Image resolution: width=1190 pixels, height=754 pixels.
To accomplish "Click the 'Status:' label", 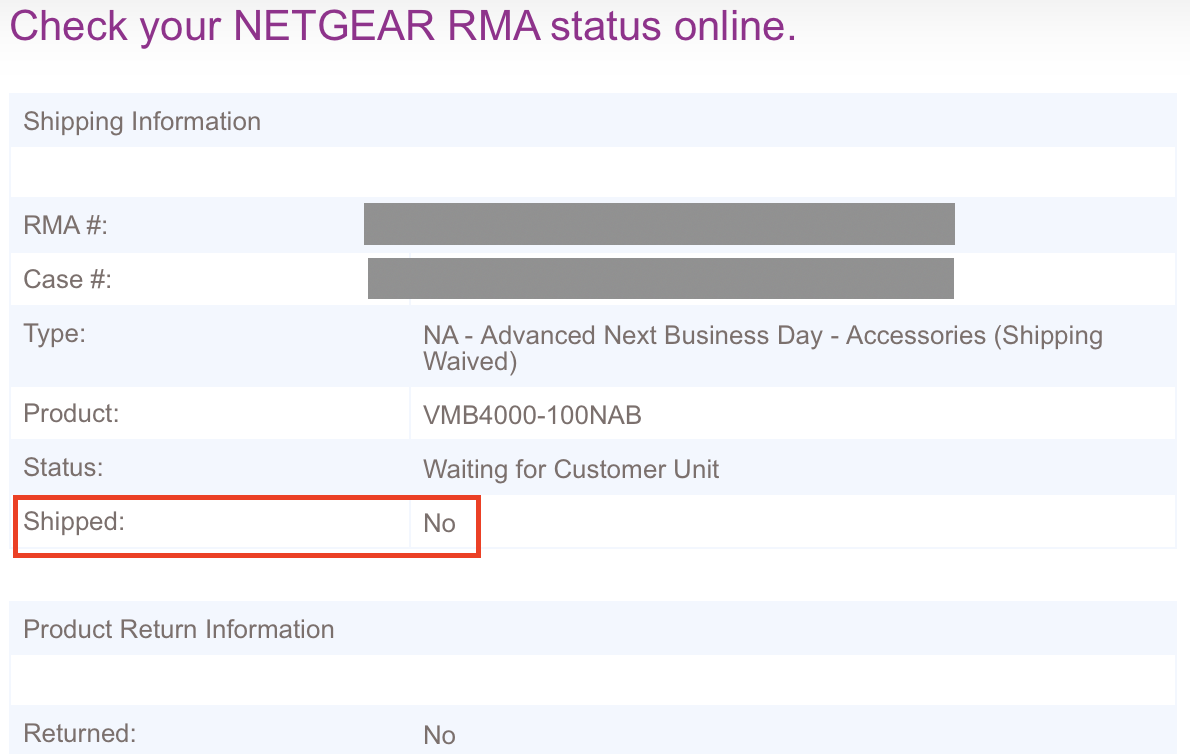I will coord(63,467).
